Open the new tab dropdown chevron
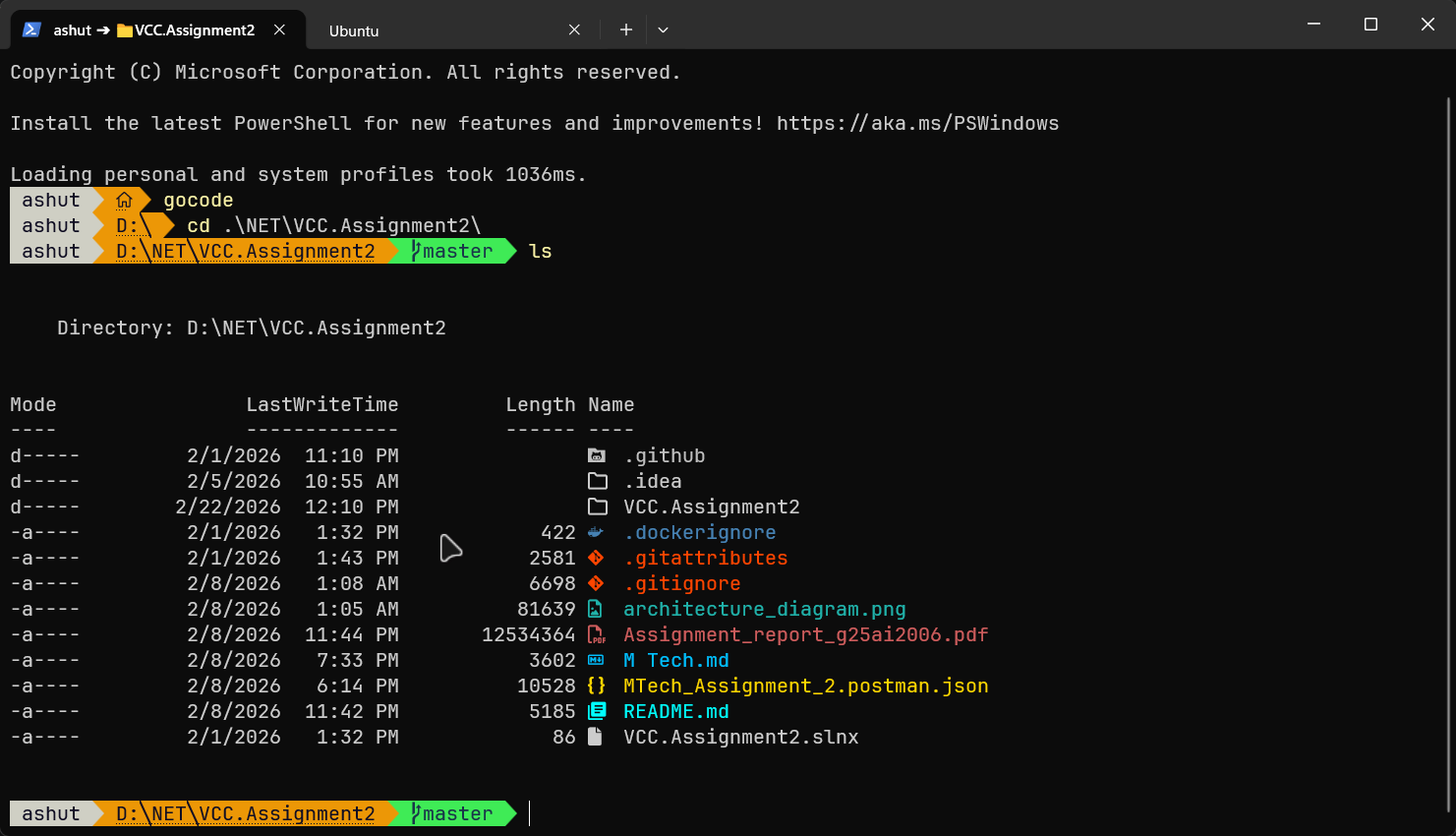This screenshot has width=1456, height=836. pyautogui.click(x=662, y=30)
